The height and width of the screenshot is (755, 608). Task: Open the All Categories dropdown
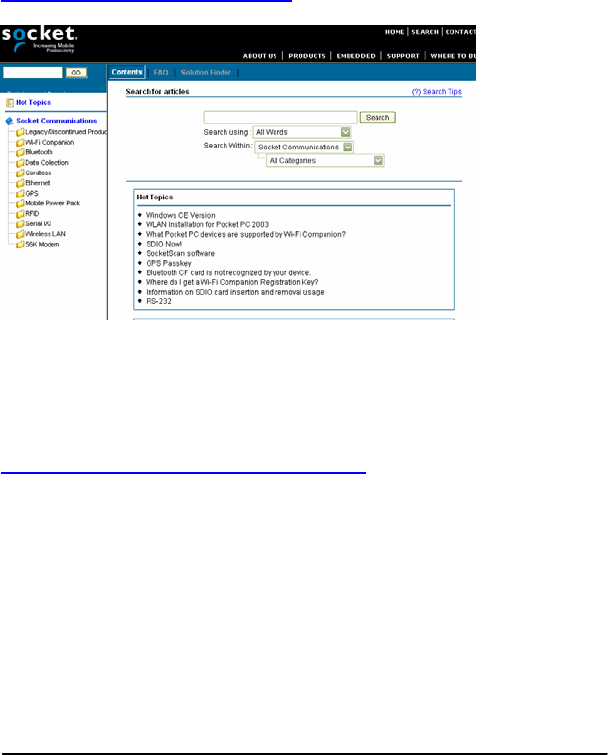pyautogui.click(x=325, y=160)
